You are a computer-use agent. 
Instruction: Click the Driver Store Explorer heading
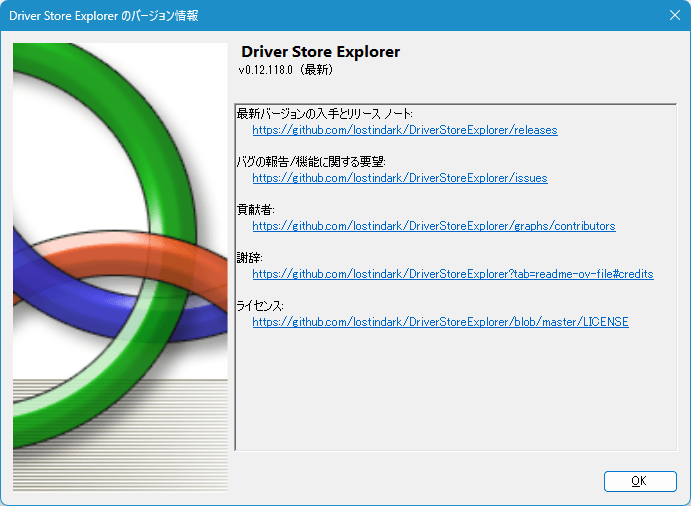coord(320,52)
